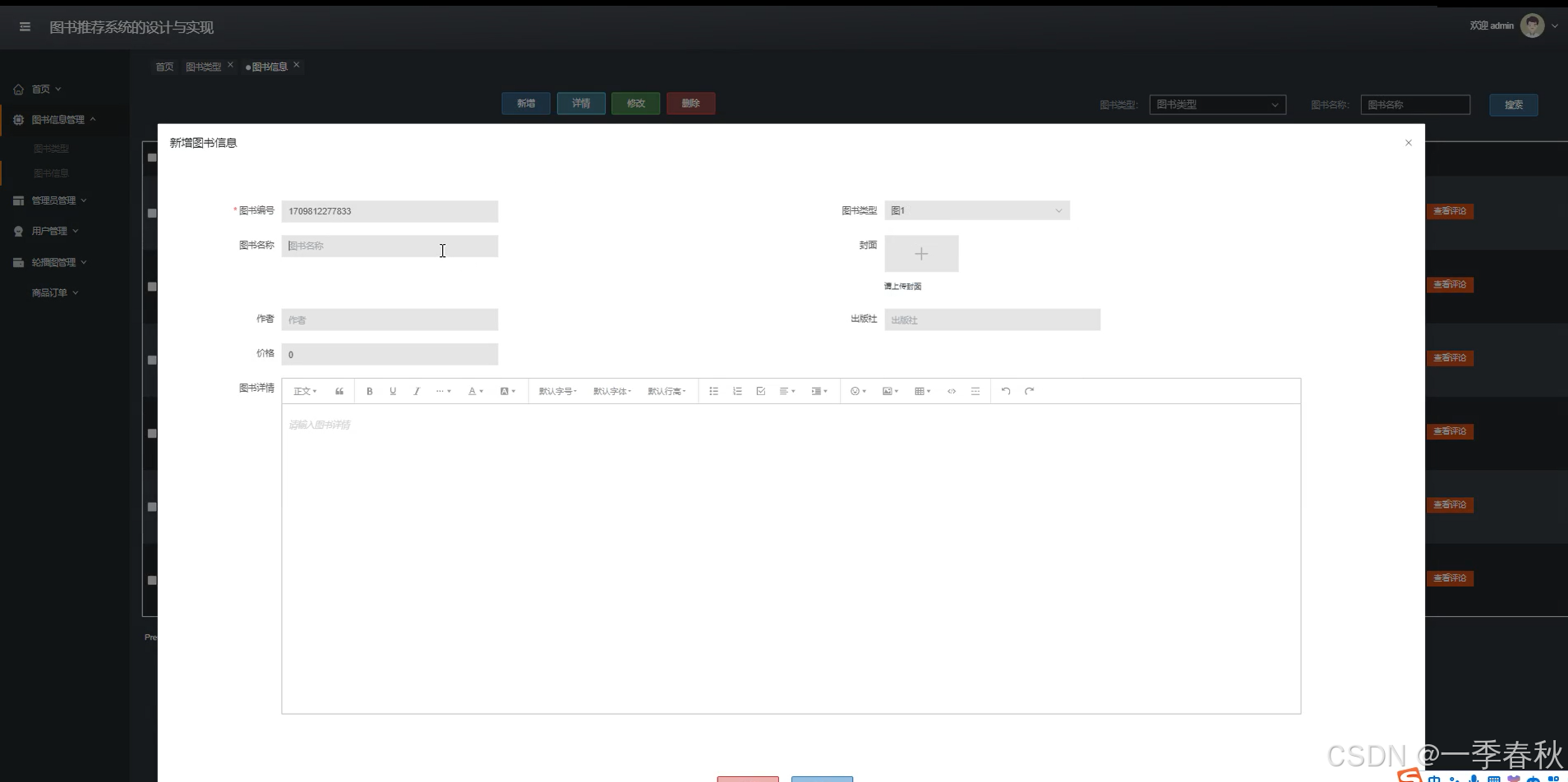Toggle the sidebar hamburger menu icon
1568x782 pixels.
(x=25, y=27)
